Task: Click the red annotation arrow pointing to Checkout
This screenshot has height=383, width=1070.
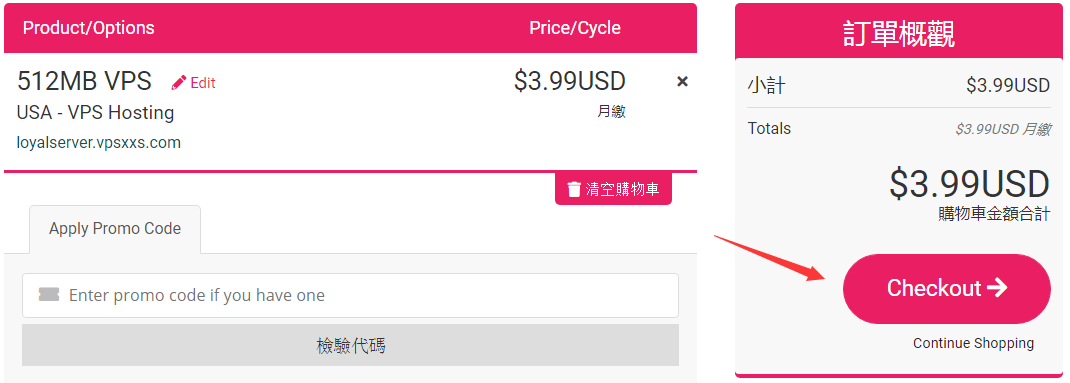Action: click(771, 258)
